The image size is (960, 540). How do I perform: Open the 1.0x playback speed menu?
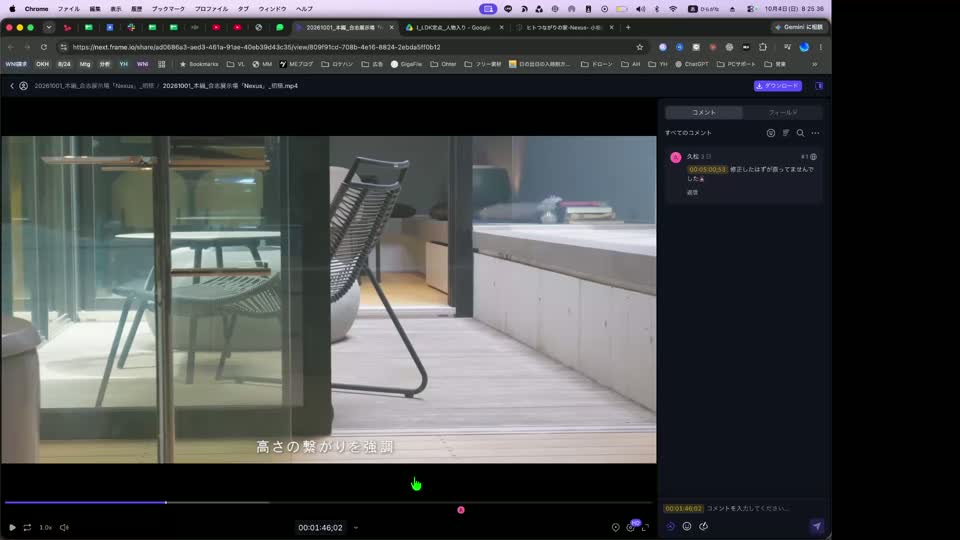(x=46, y=527)
